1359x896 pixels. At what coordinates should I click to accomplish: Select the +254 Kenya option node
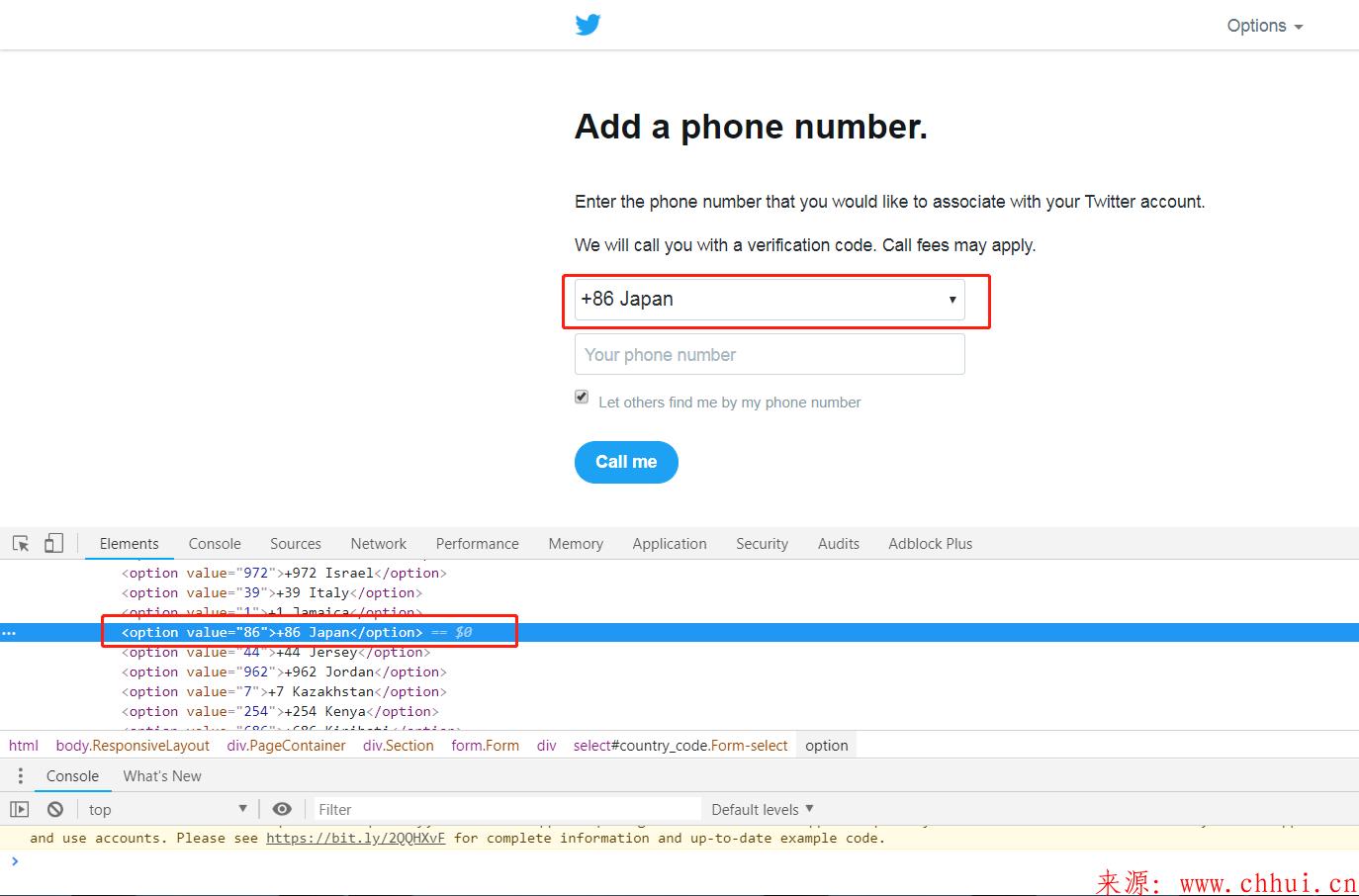(x=280, y=711)
